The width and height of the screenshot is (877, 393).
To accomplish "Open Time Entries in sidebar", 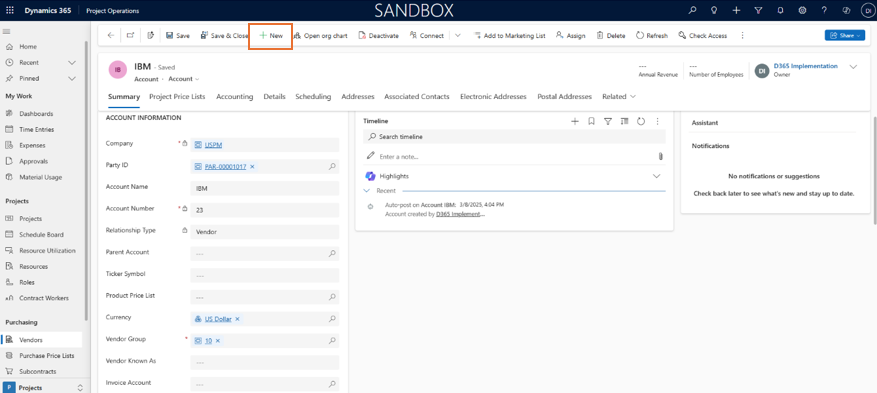I will [x=36, y=129].
